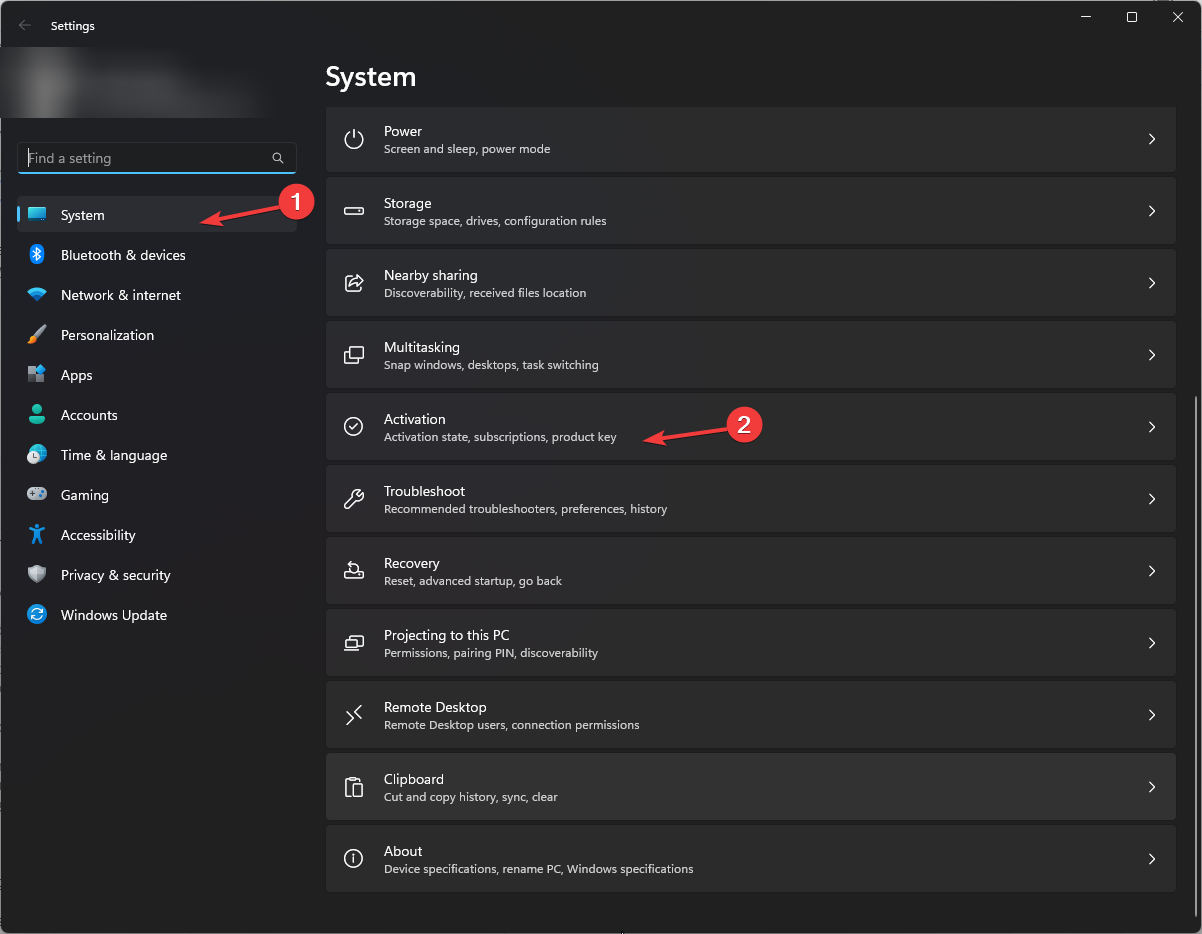Click the Bluetooth icon in sidebar
The image size is (1202, 934).
(x=37, y=255)
